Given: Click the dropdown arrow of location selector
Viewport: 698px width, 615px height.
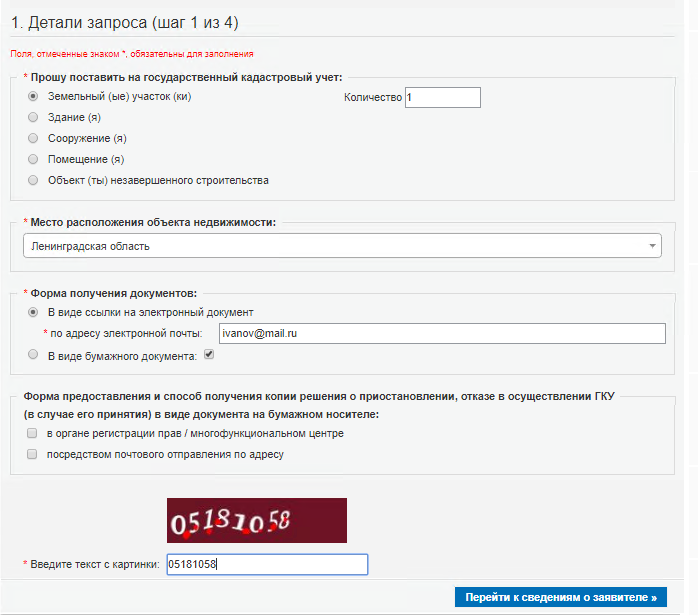Looking at the screenshot, I should [652, 246].
